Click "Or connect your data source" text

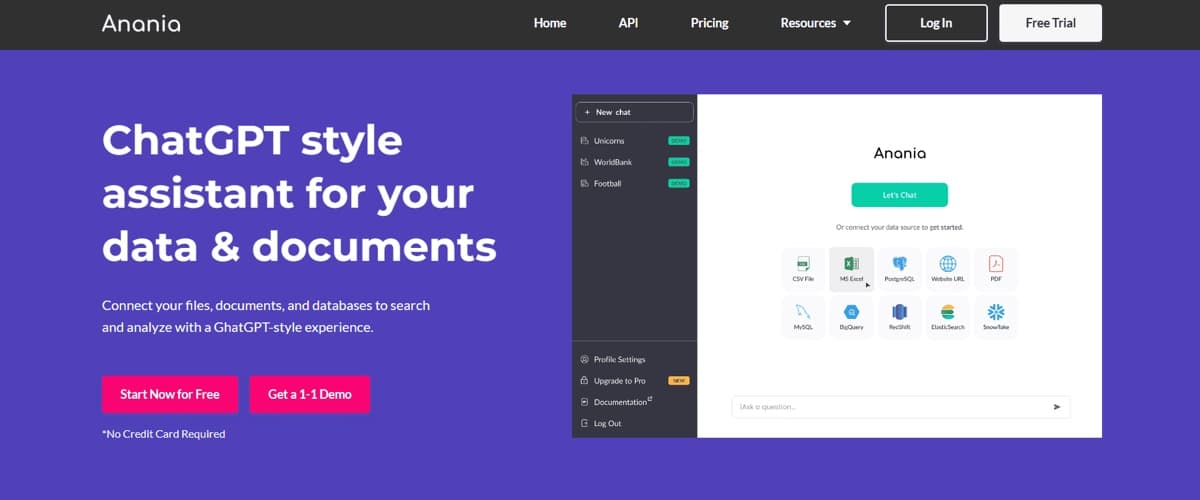point(899,227)
